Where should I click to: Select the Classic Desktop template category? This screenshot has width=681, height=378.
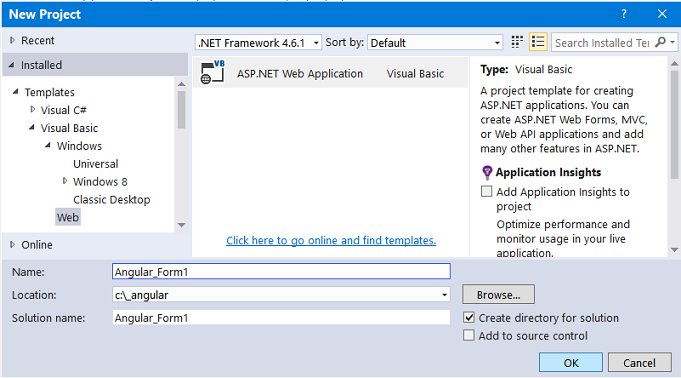point(112,199)
